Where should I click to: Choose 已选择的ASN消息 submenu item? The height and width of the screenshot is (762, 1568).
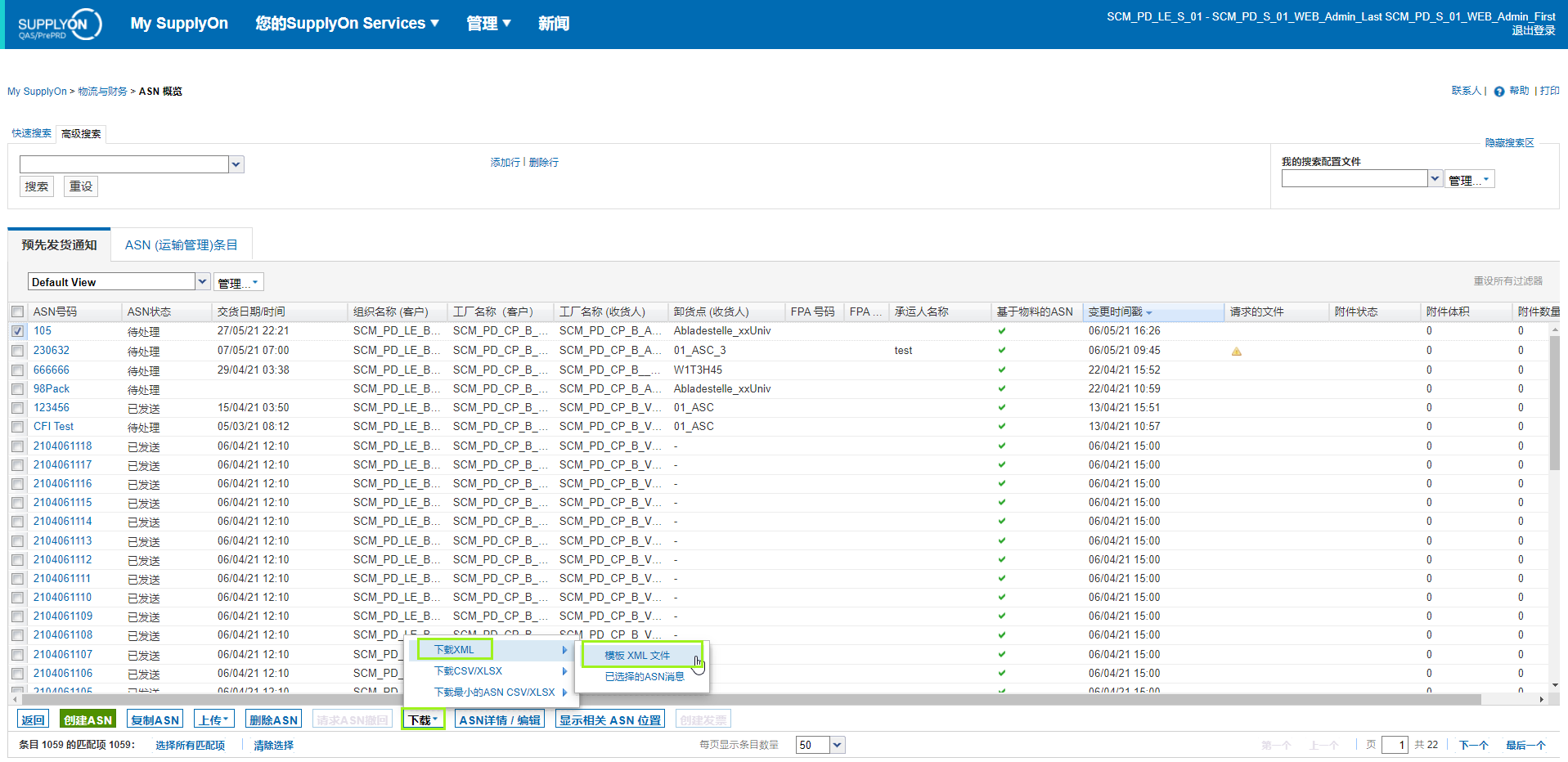tap(645, 677)
